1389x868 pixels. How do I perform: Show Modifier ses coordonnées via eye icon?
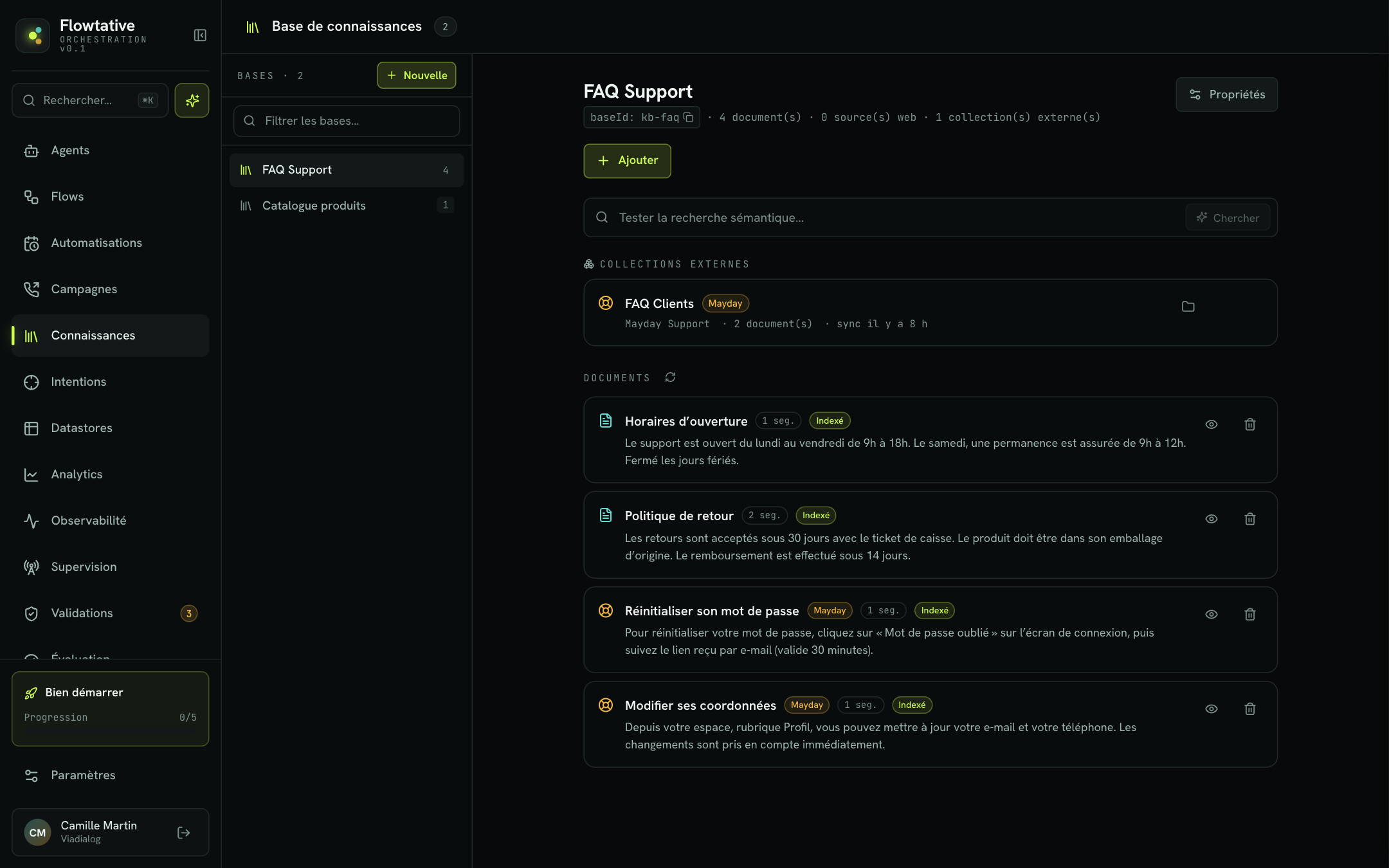[x=1211, y=709]
